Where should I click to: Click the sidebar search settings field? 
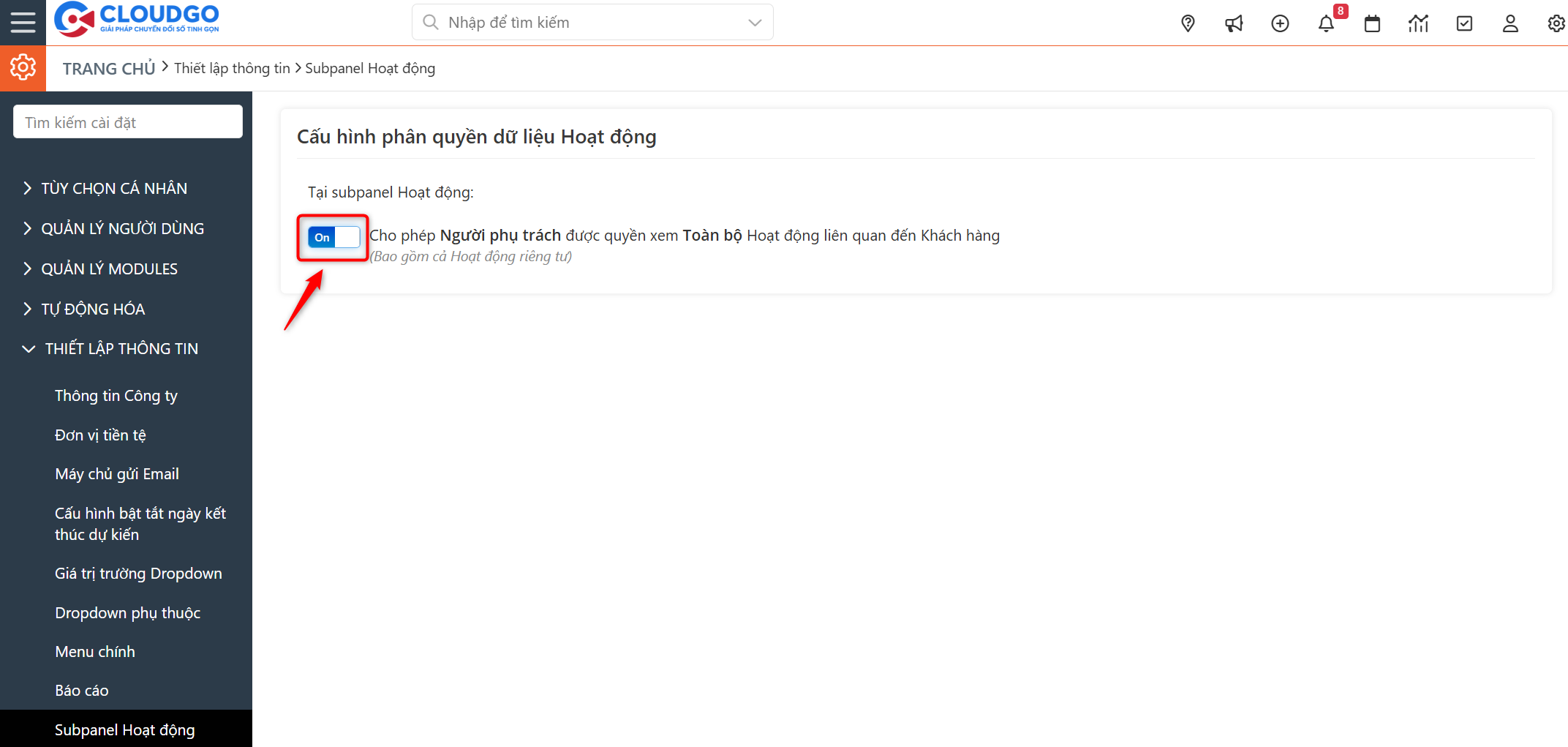(127, 121)
